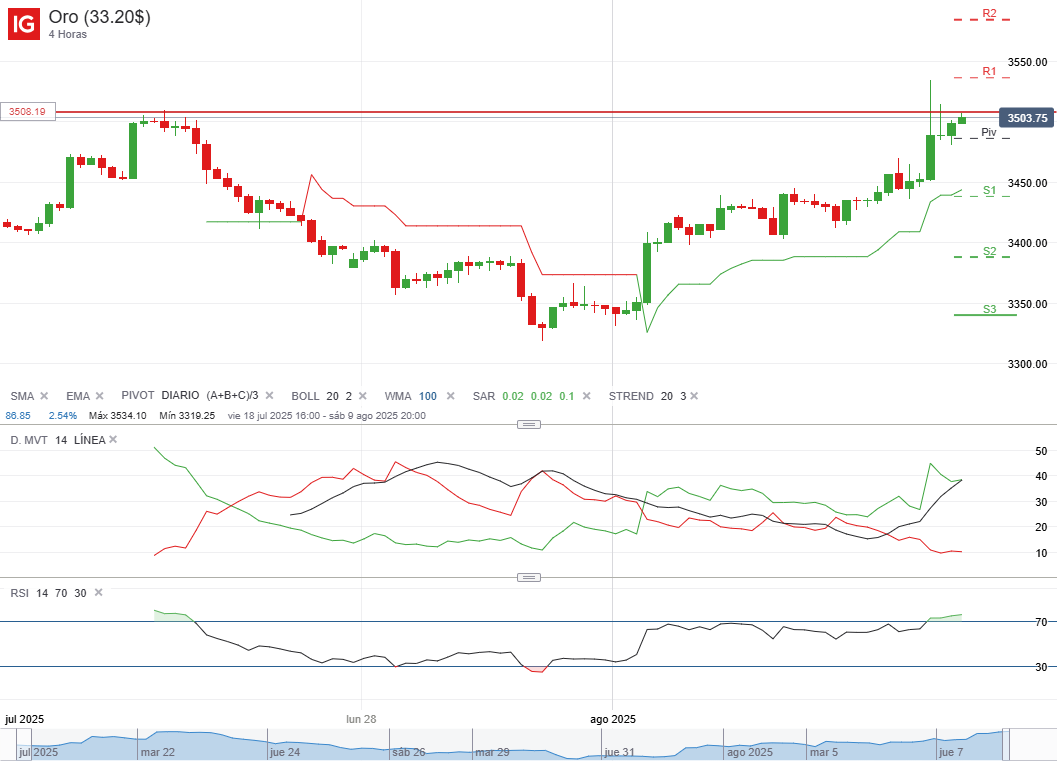Grab the resize handle above D. MVT panel
The image size is (1057, 761).
click(x=529, y=425)
